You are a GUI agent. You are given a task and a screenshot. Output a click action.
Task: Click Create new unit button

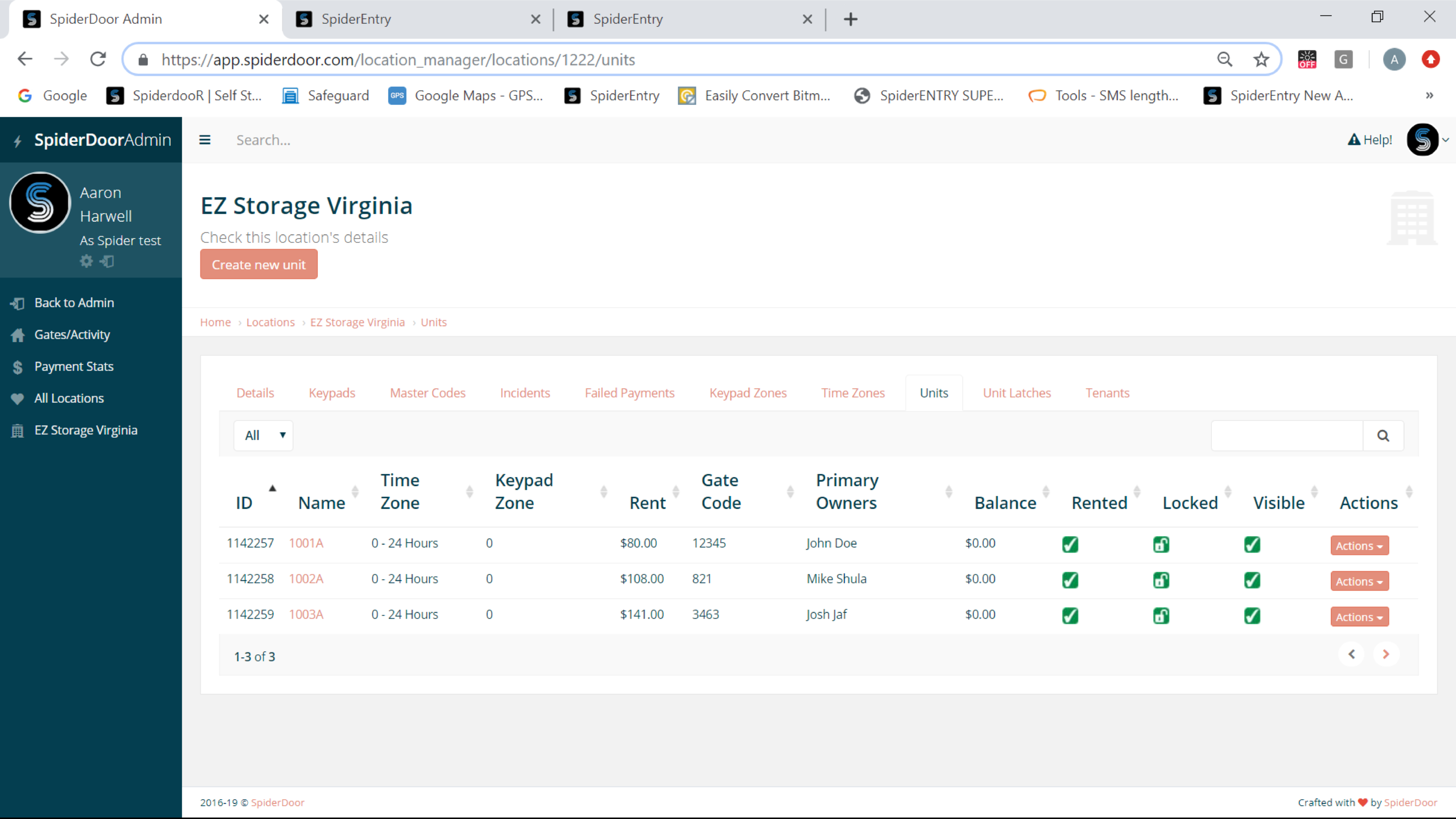pyautogui.click(x=259, y=264)
